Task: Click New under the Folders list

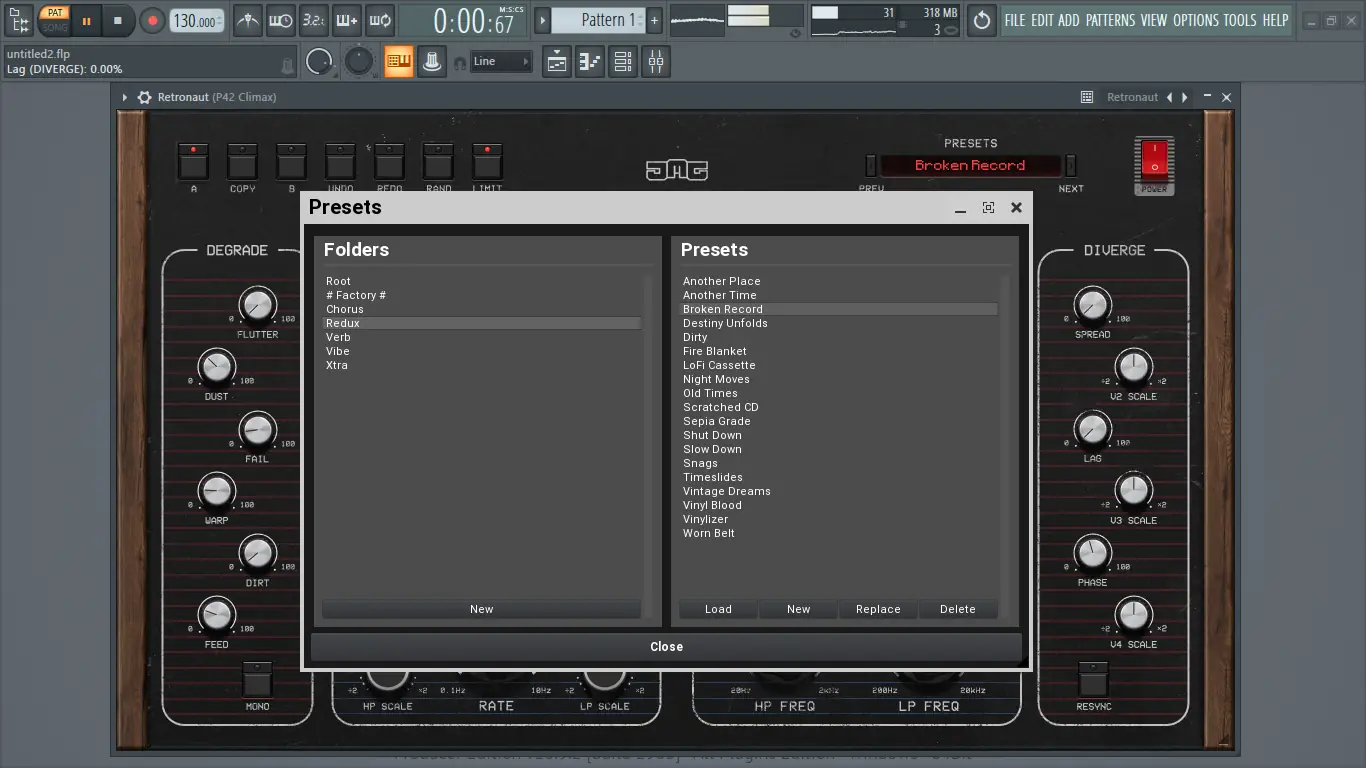Action: pos(481,609)
